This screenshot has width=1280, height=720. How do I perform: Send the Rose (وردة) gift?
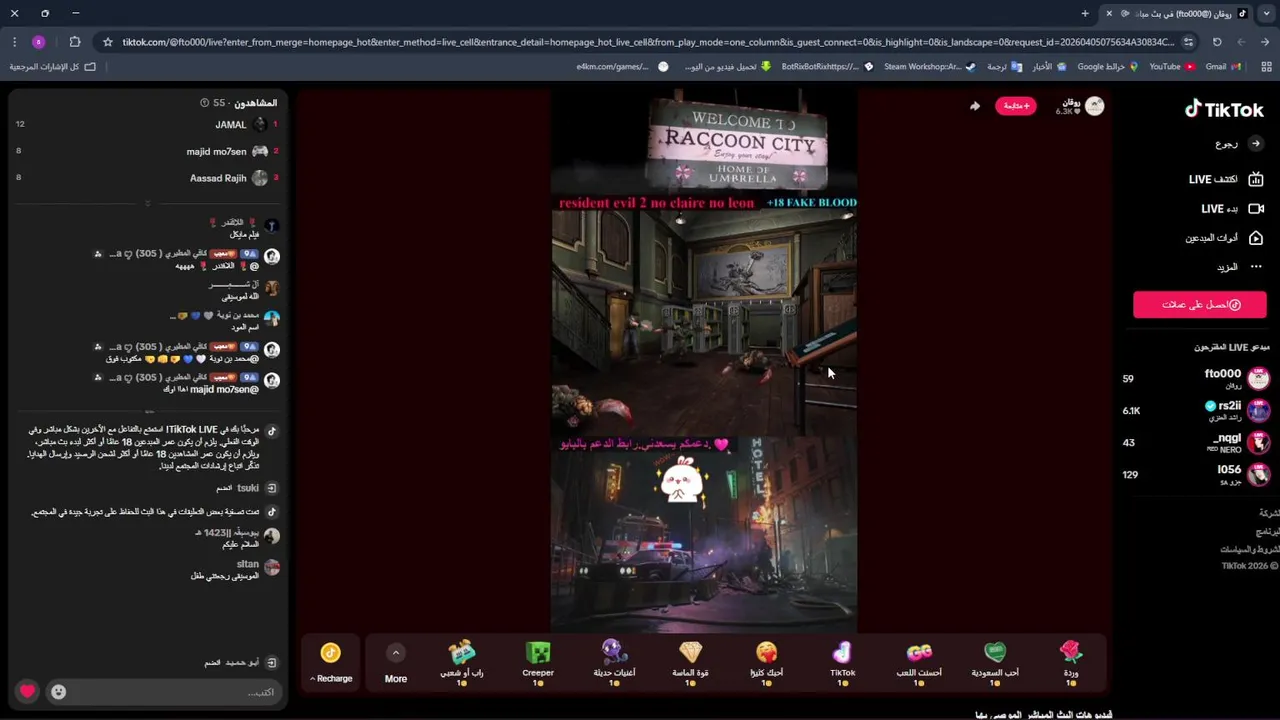click(1071, 663)
